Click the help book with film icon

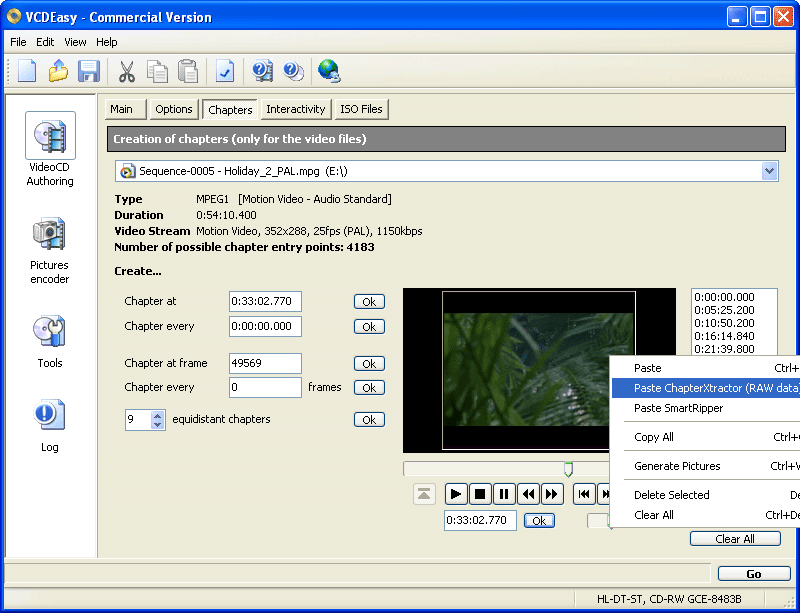tap(262, 70)
